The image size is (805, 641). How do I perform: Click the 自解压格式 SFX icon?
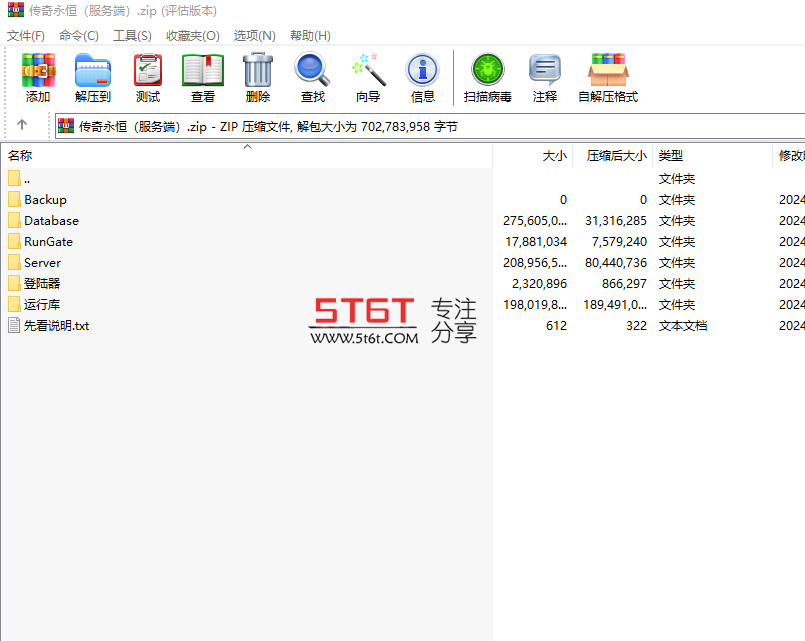coord(608,77)
